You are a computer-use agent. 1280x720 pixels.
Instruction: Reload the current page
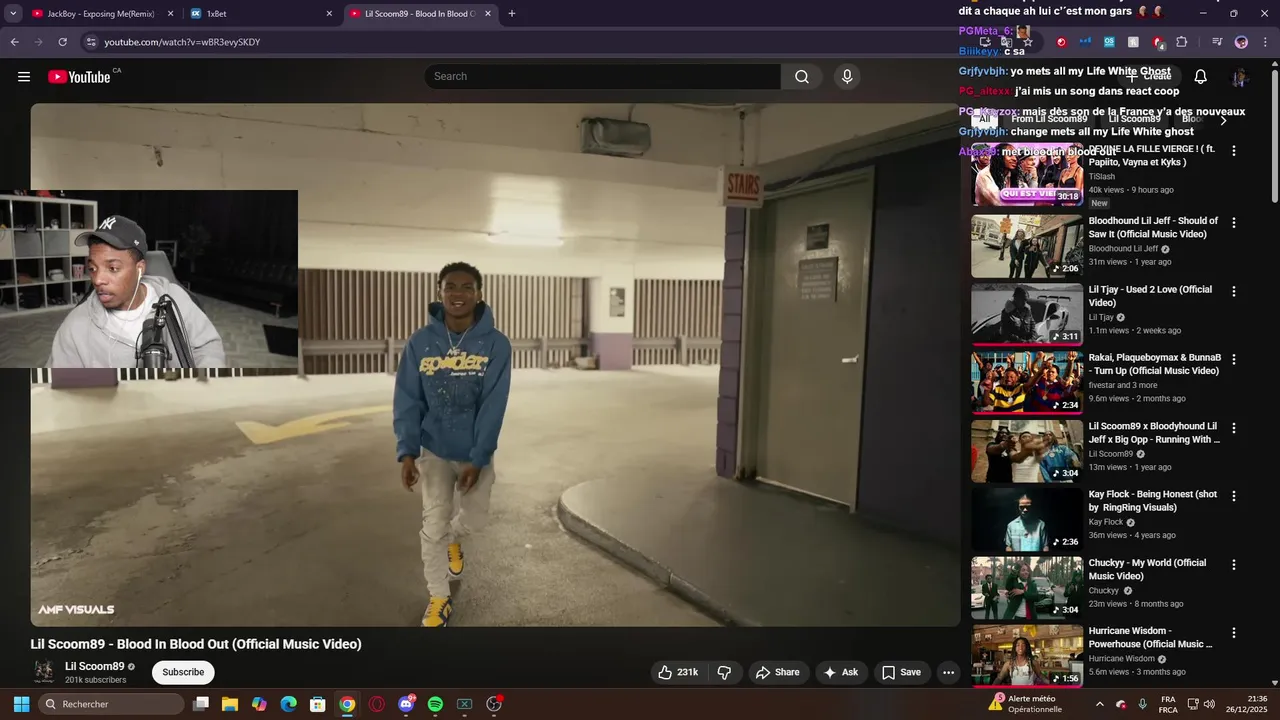(62, 42)
